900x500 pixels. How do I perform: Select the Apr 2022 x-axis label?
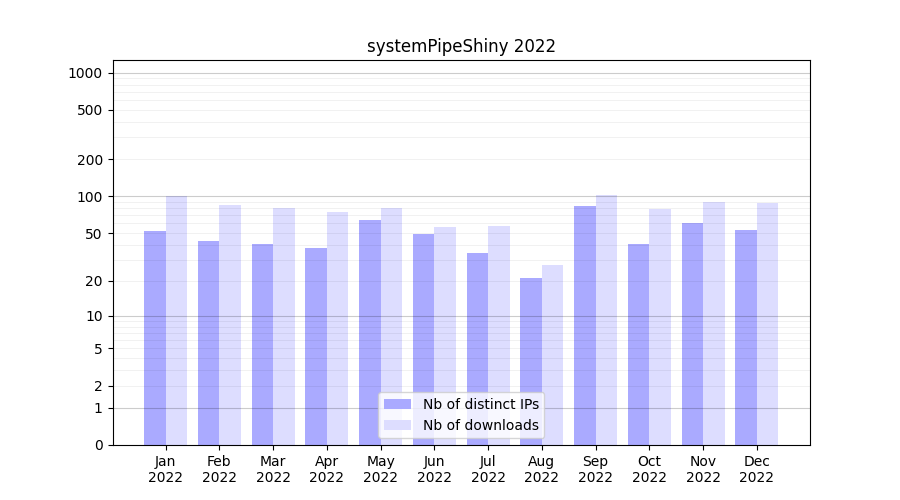pos(327,469)
